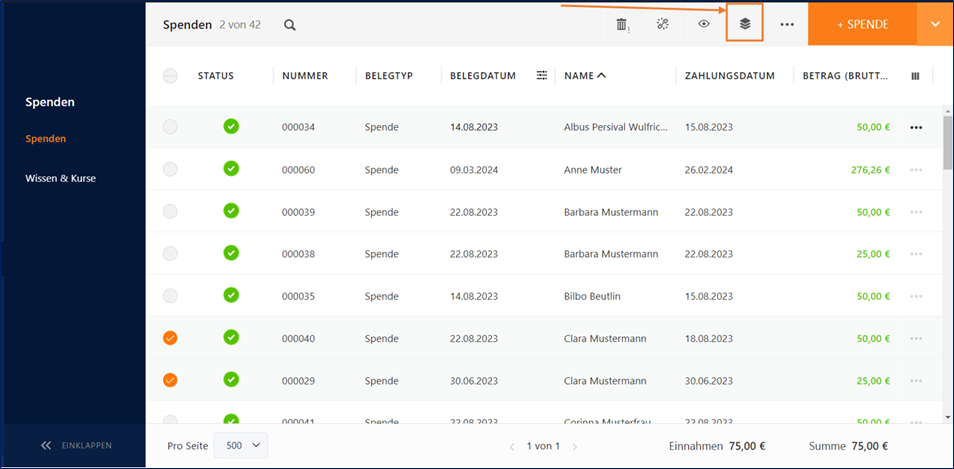The height and width of the screenshot is (469, 954).
Task: Toggle the select-all checkbox in header
Action: click(x=170, y=76)
